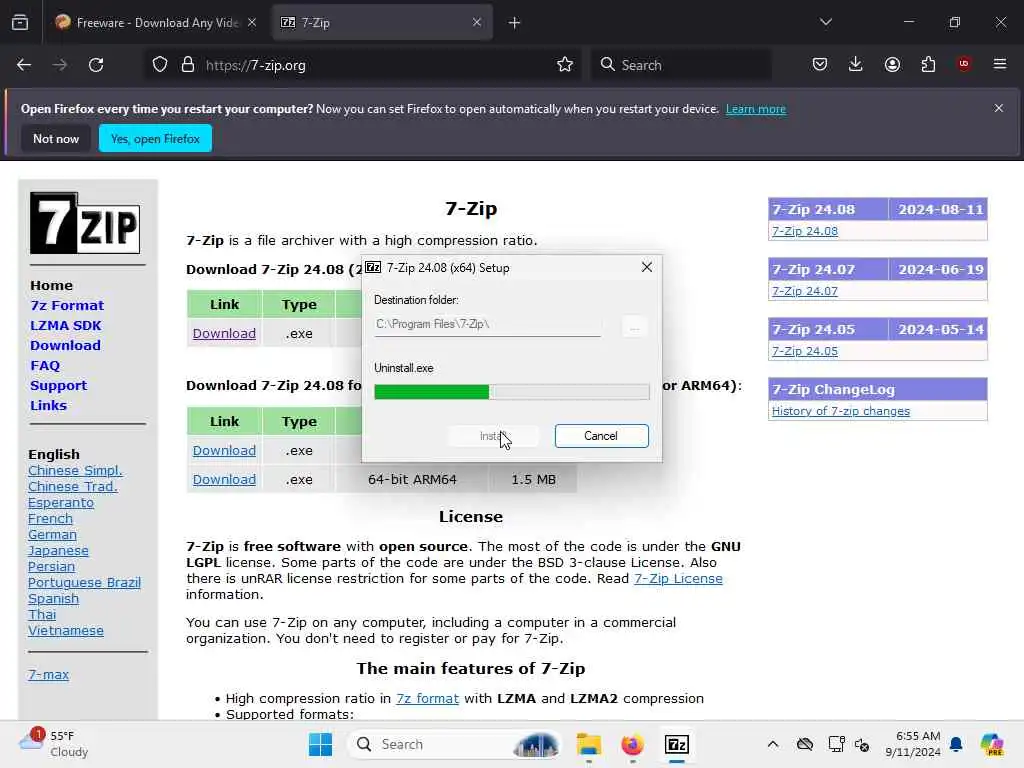
Task: Open the Downloads panel icon
Action: point(856,65)
